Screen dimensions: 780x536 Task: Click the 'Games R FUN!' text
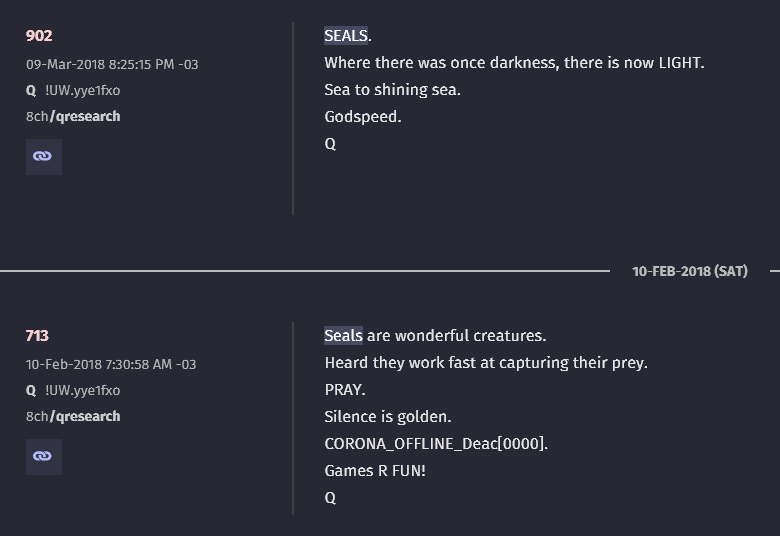pyautogui.click(x=375, y=471)
